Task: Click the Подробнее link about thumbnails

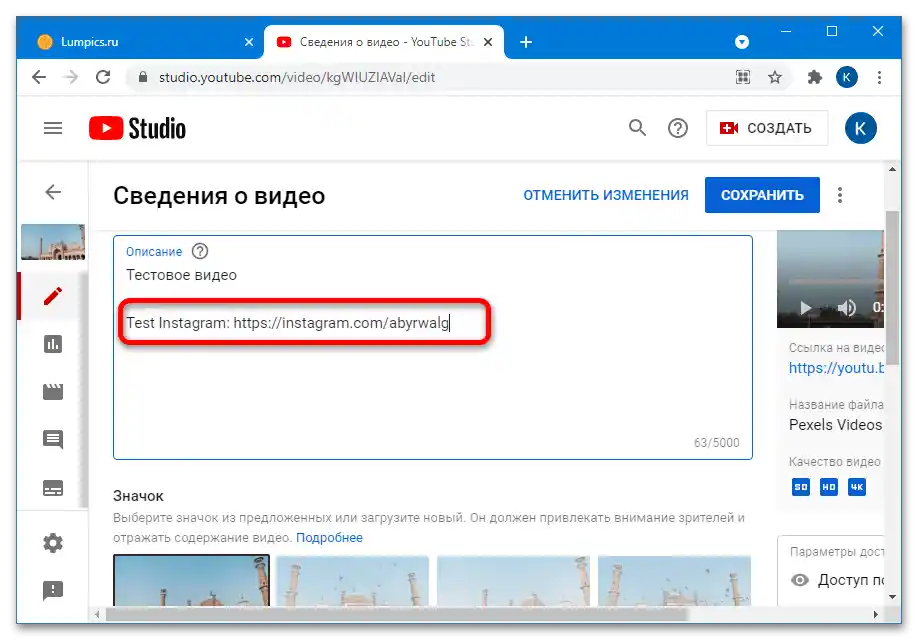Action: click(329, 538)
